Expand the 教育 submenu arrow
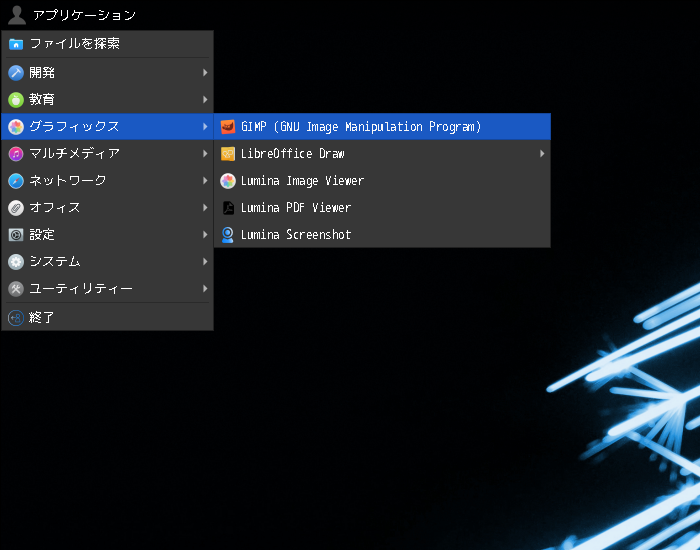This screenshot has height=550, width=700. [x=205, y=100]
